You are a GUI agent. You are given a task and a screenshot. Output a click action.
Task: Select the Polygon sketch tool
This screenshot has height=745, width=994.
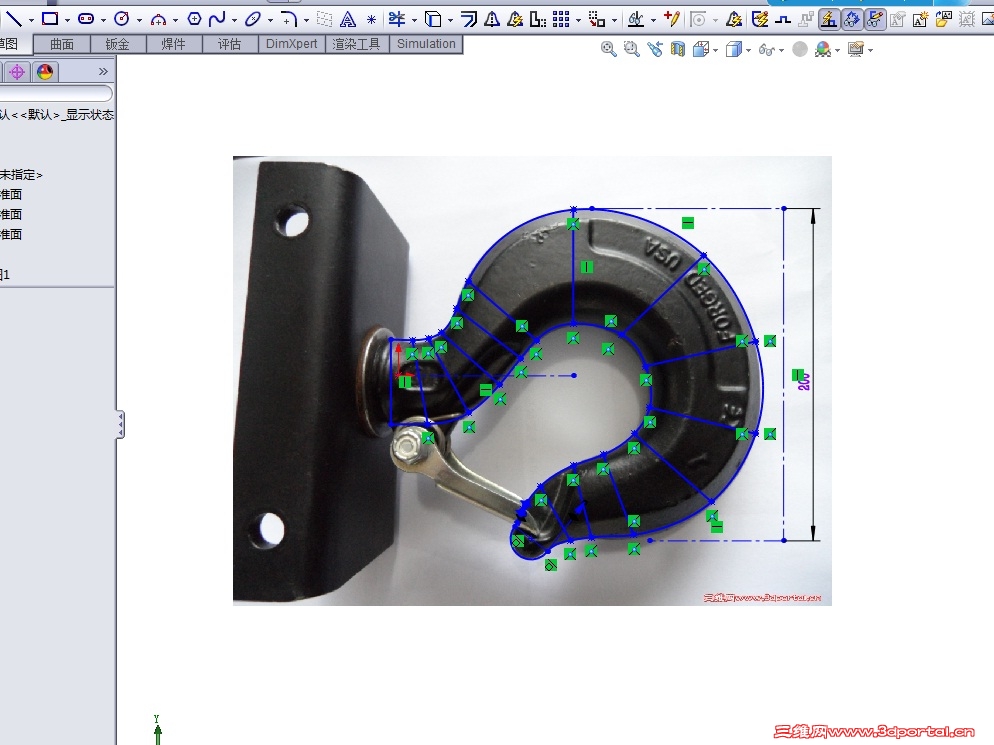point(195,19)
